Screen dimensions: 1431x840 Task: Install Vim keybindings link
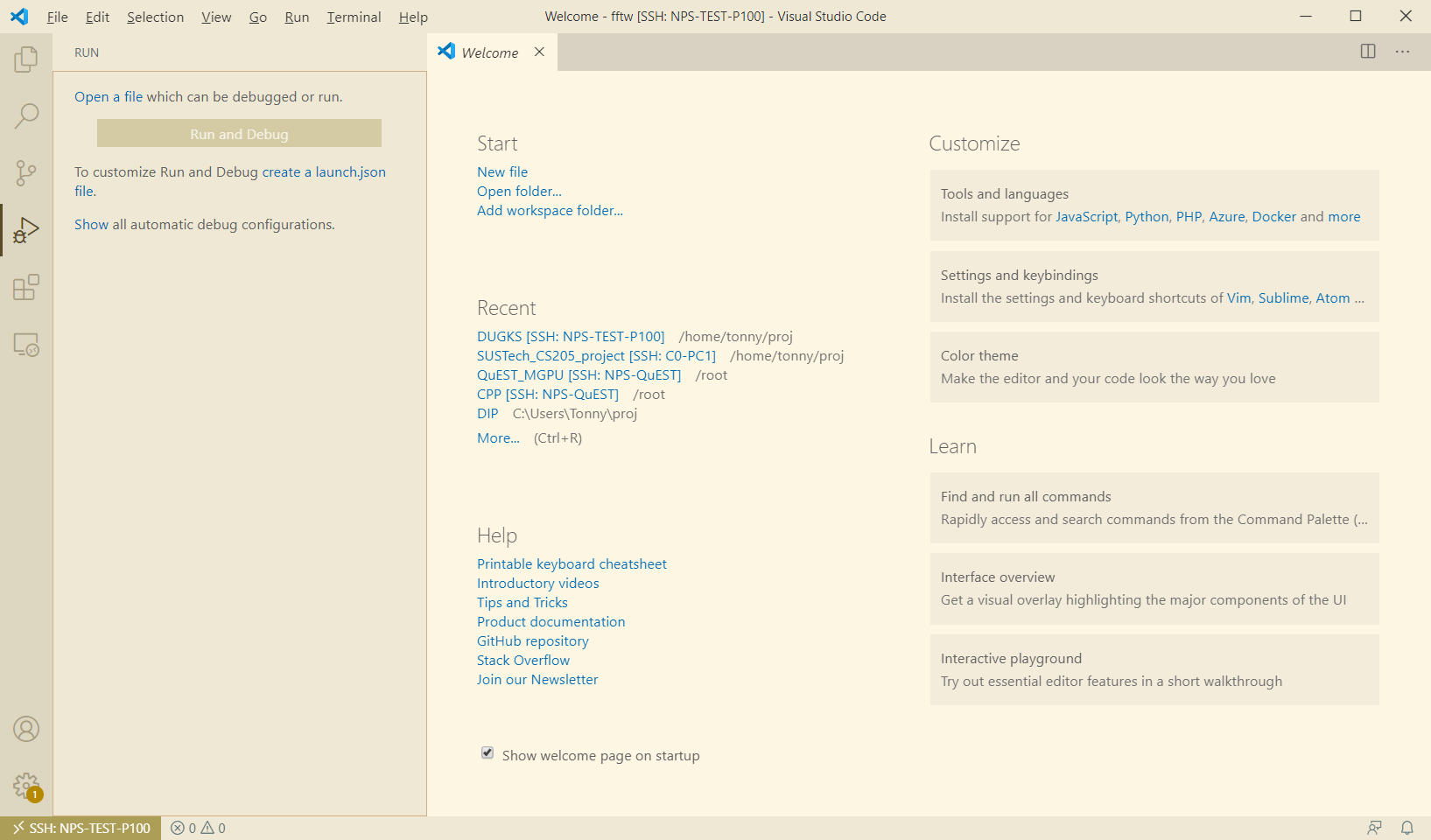pos(1238,297)
